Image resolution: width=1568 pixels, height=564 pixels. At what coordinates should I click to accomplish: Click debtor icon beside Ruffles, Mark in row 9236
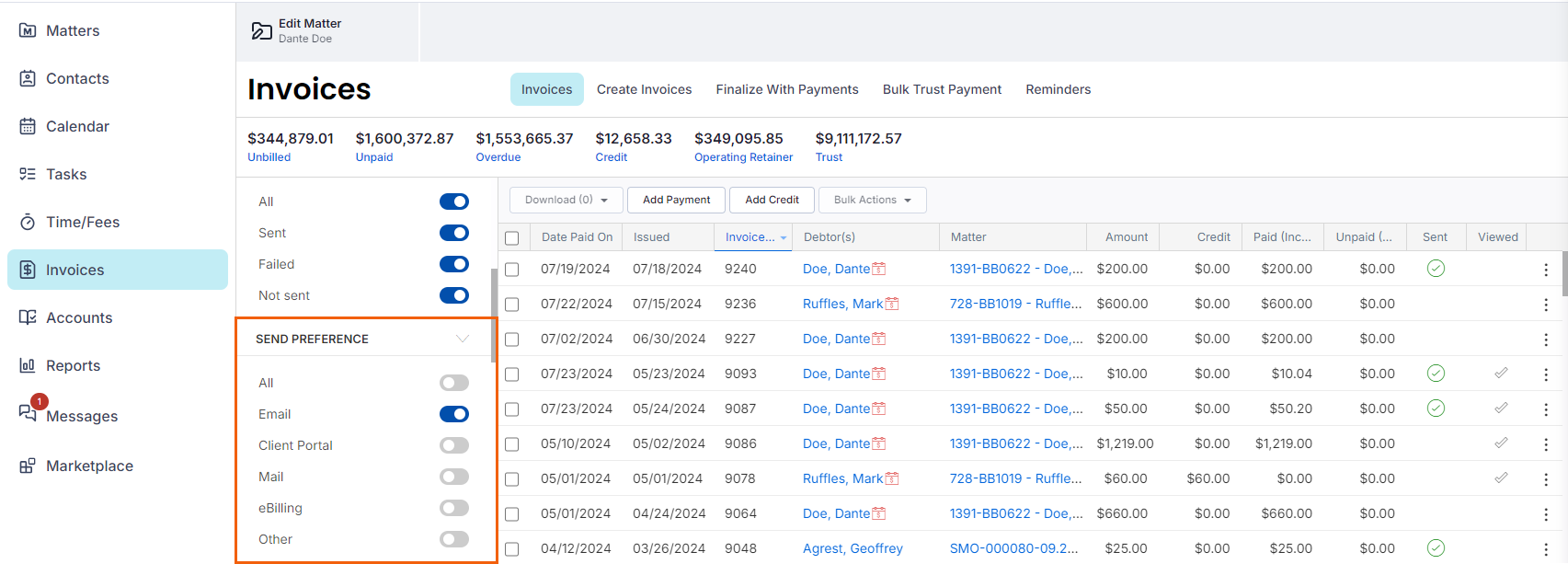point(892,304)
